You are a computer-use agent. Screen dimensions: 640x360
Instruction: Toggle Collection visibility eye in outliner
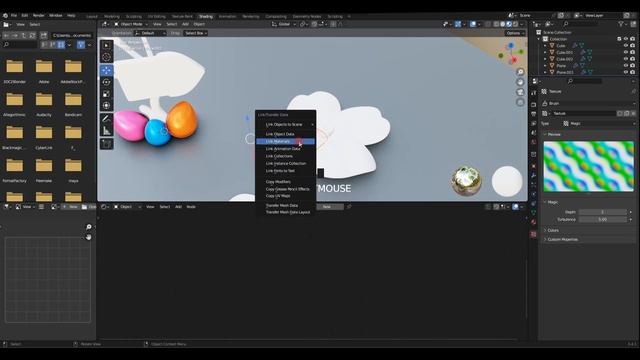coord(626,39)
